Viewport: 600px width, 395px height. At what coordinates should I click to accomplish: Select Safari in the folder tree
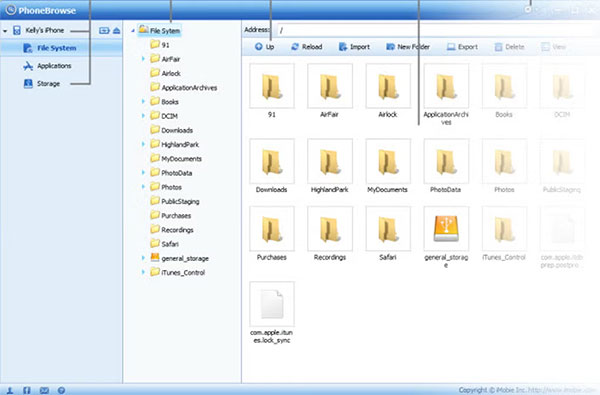pyautogui.click(x=165, y=243)
